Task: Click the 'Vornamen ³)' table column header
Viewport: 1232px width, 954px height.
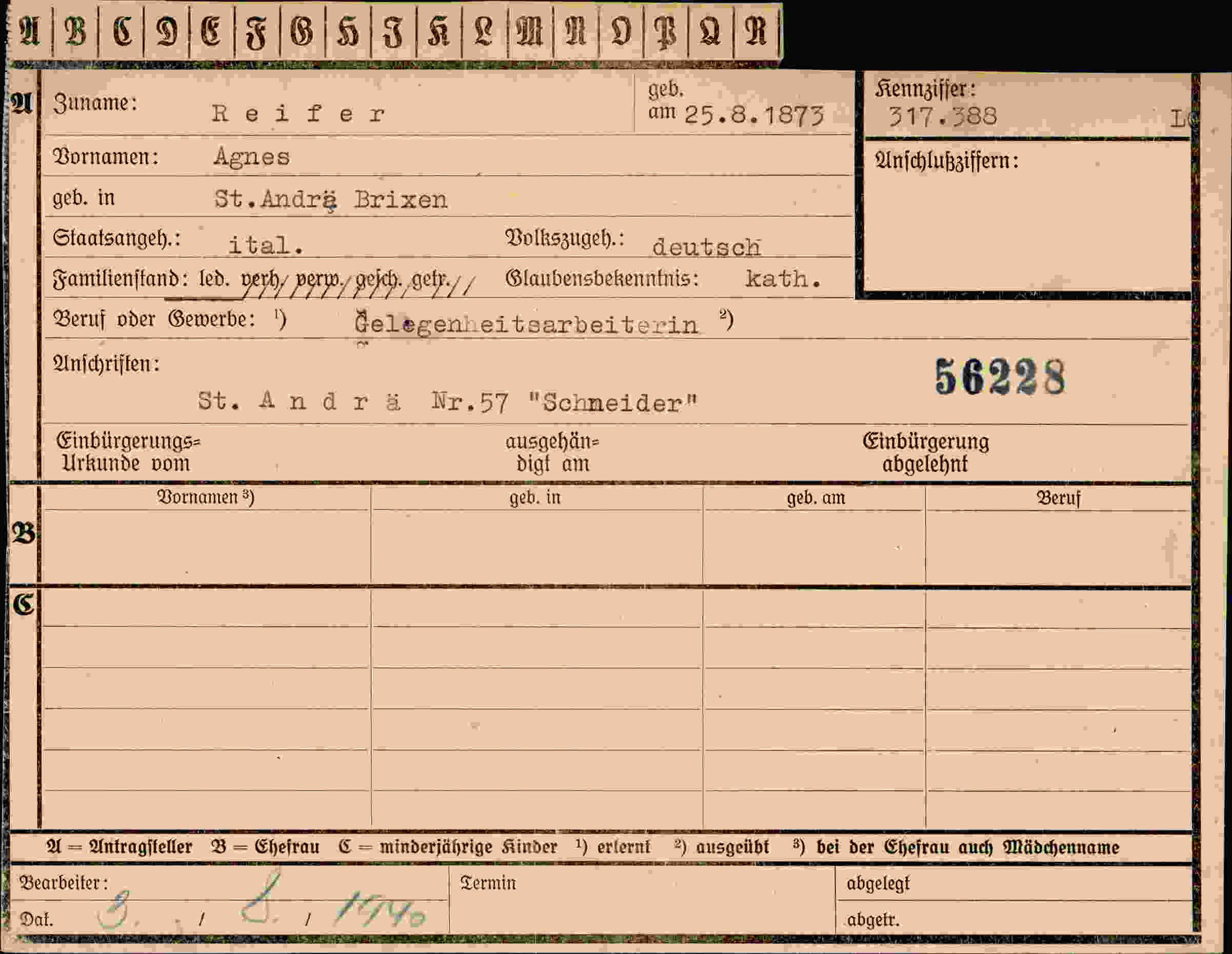Action: click(x=205, y=497)
